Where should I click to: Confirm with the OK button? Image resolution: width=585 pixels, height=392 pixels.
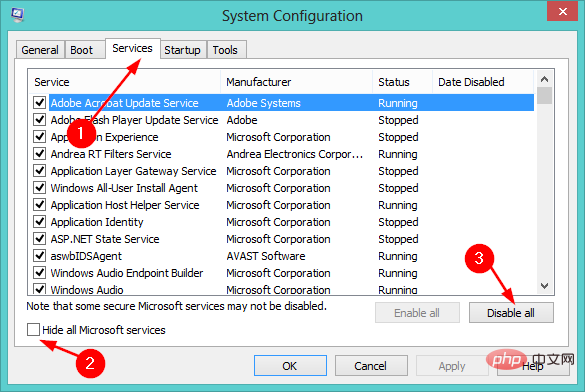[x=290, y=366]
